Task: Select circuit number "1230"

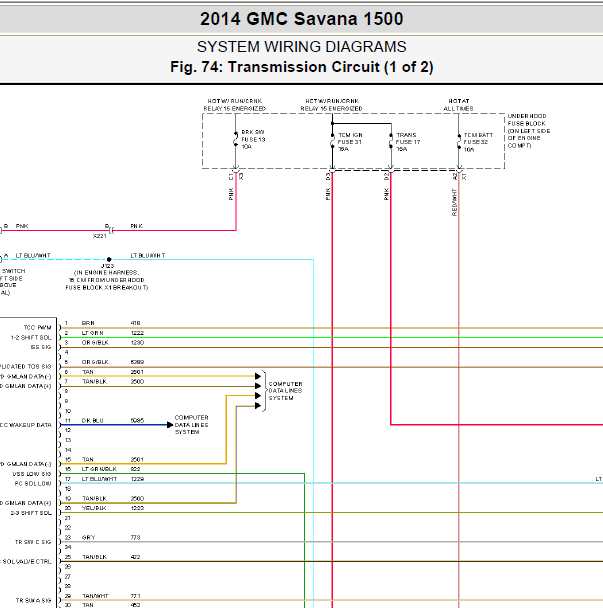Action: [137, 342]
